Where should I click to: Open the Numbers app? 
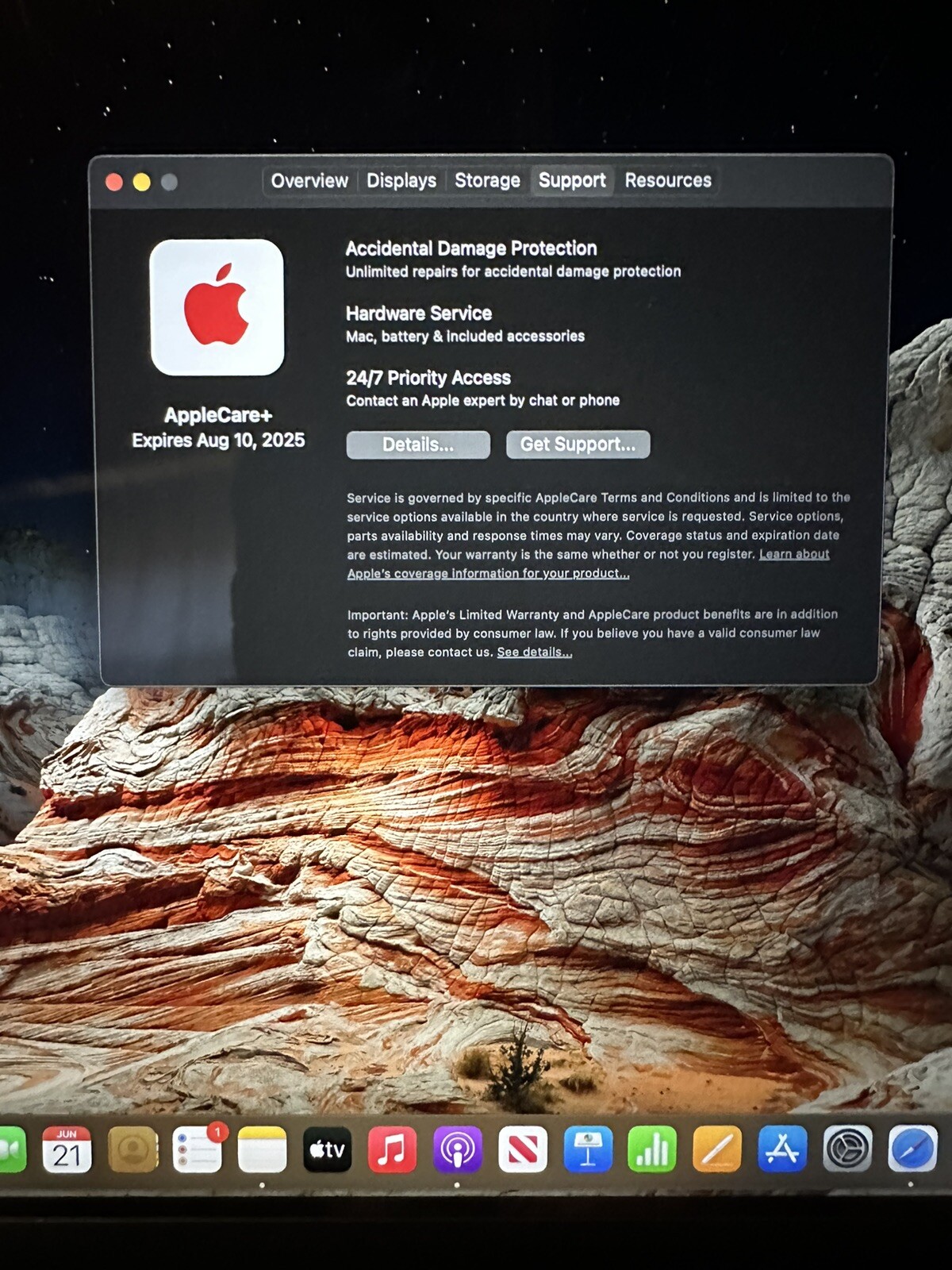tap(652, 1149)
